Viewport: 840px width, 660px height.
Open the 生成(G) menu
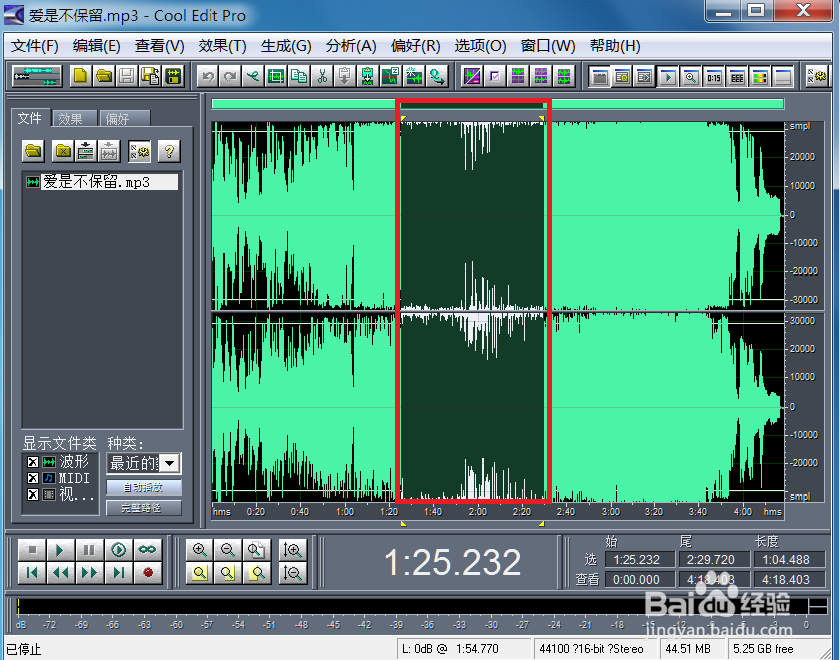click(x=286, y=46)
